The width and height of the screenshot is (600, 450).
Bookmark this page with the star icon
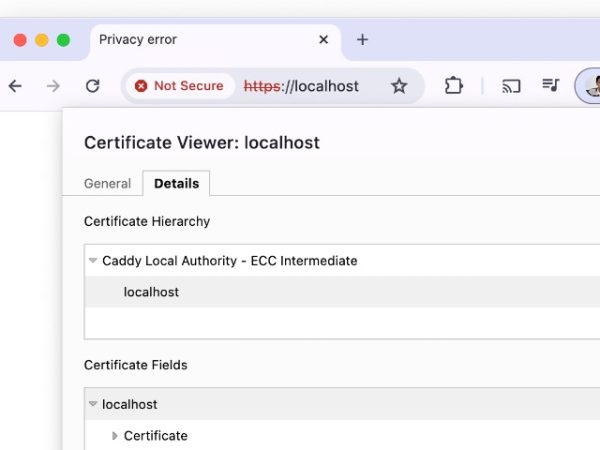(x=399, y=86)
